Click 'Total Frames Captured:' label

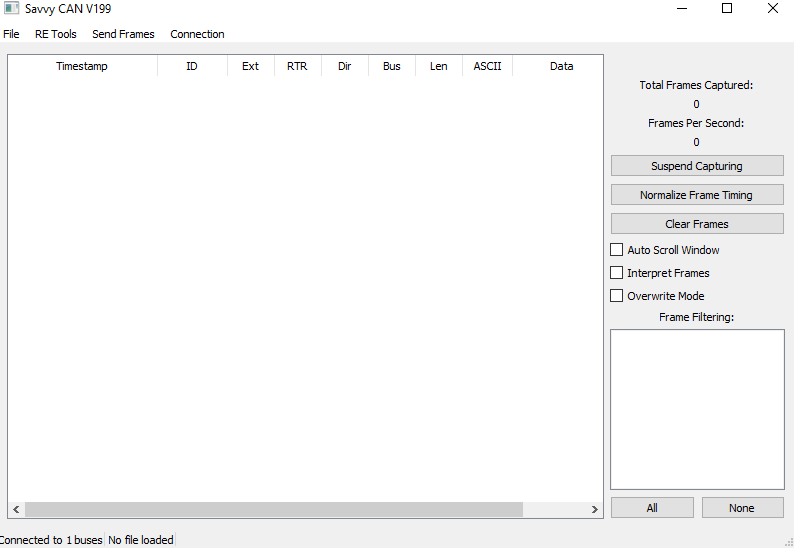pos(696,85)
